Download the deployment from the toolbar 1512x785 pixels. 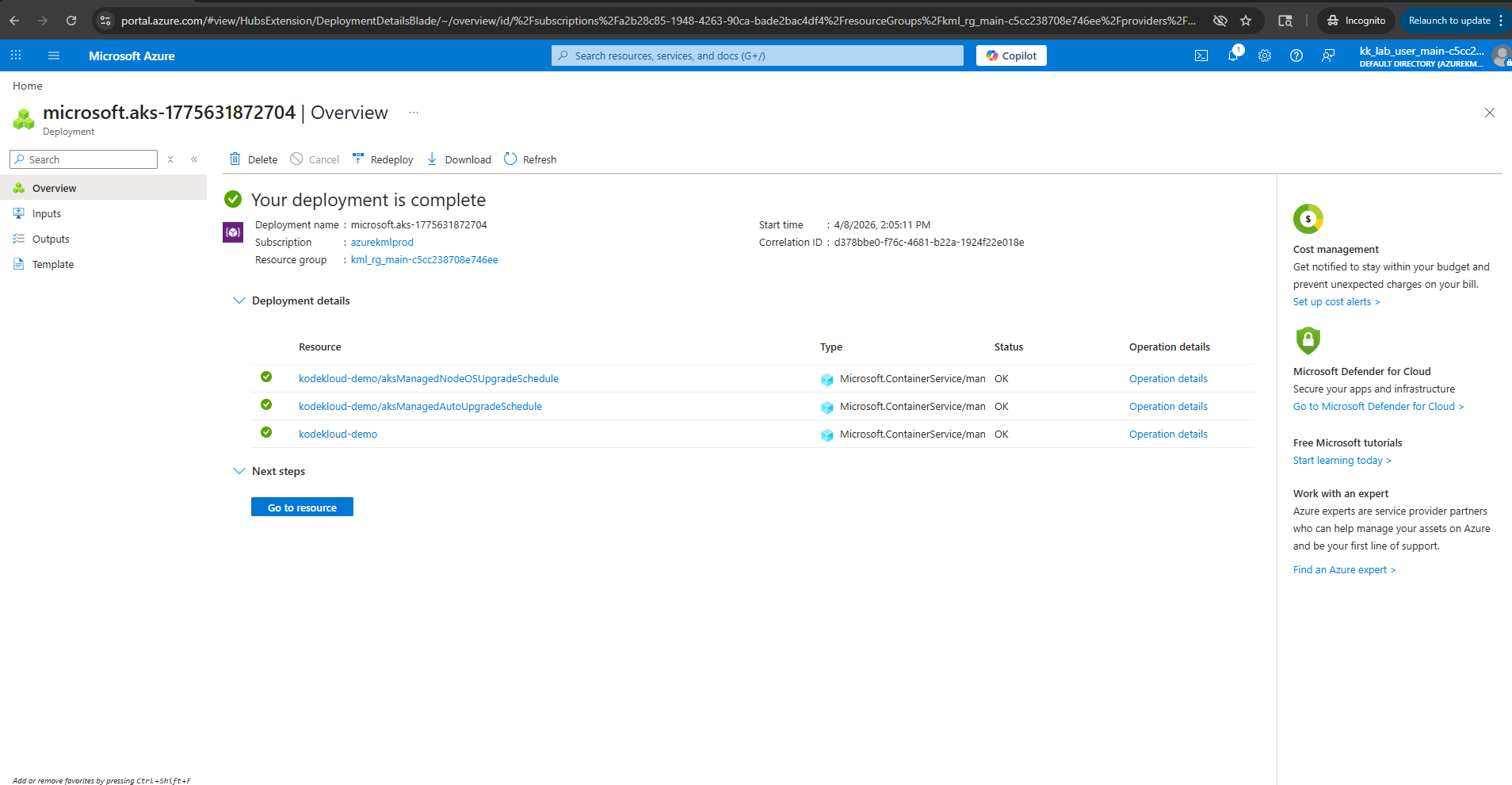459,159
